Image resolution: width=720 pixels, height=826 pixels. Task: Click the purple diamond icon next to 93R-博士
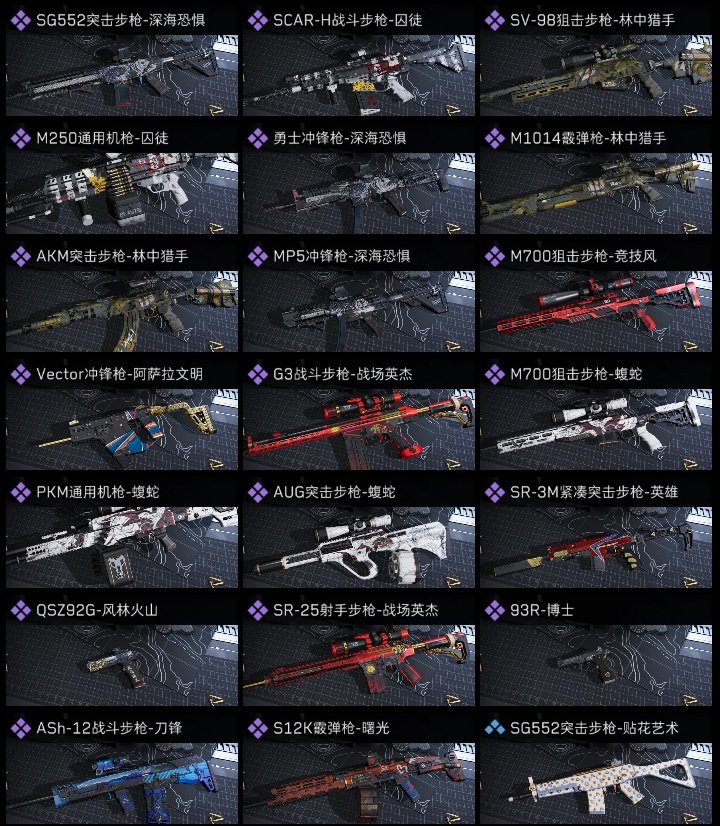pyautogui.click(x=495, y=611)
